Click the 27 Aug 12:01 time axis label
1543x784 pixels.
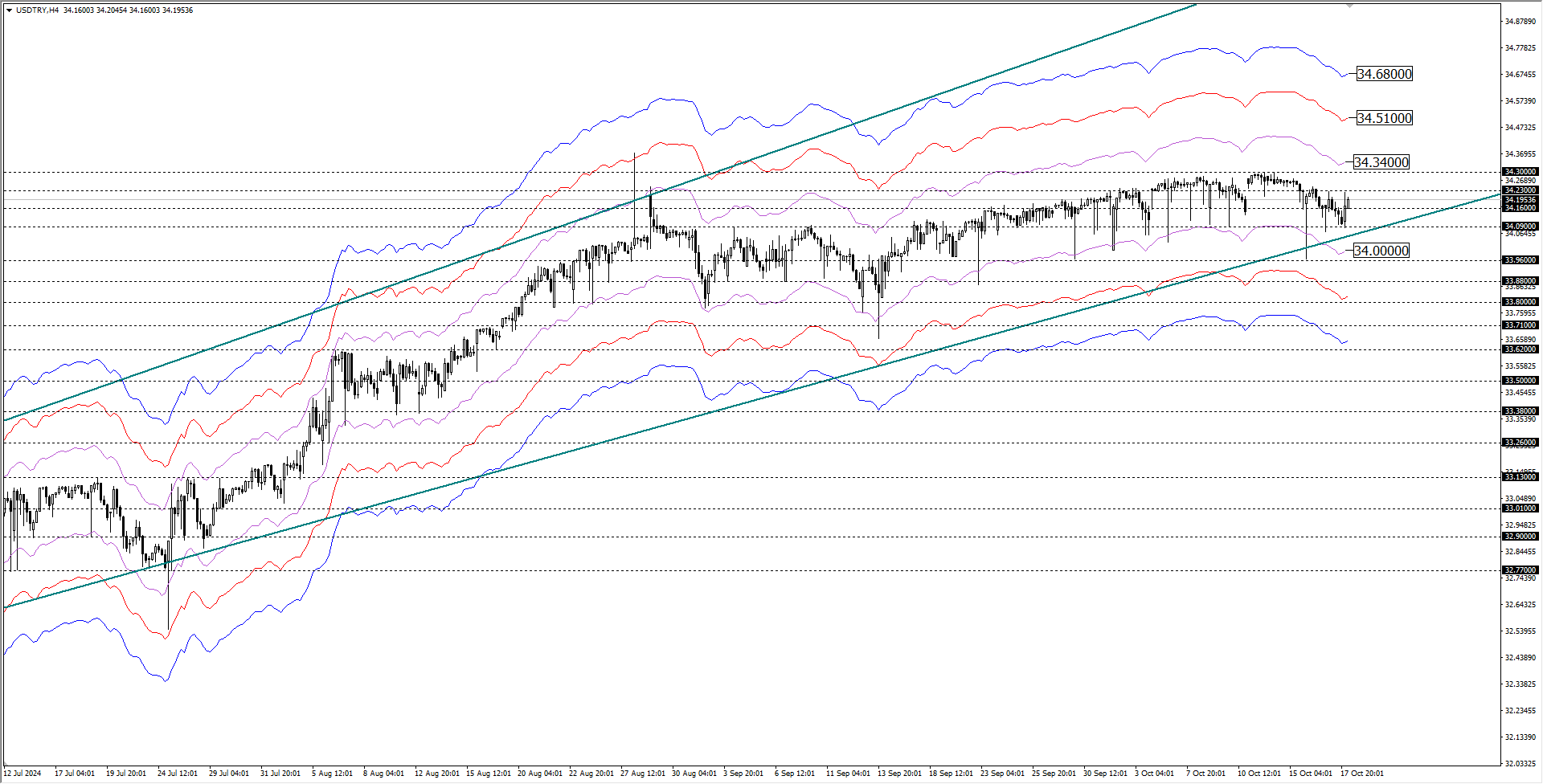click(643, 774)
